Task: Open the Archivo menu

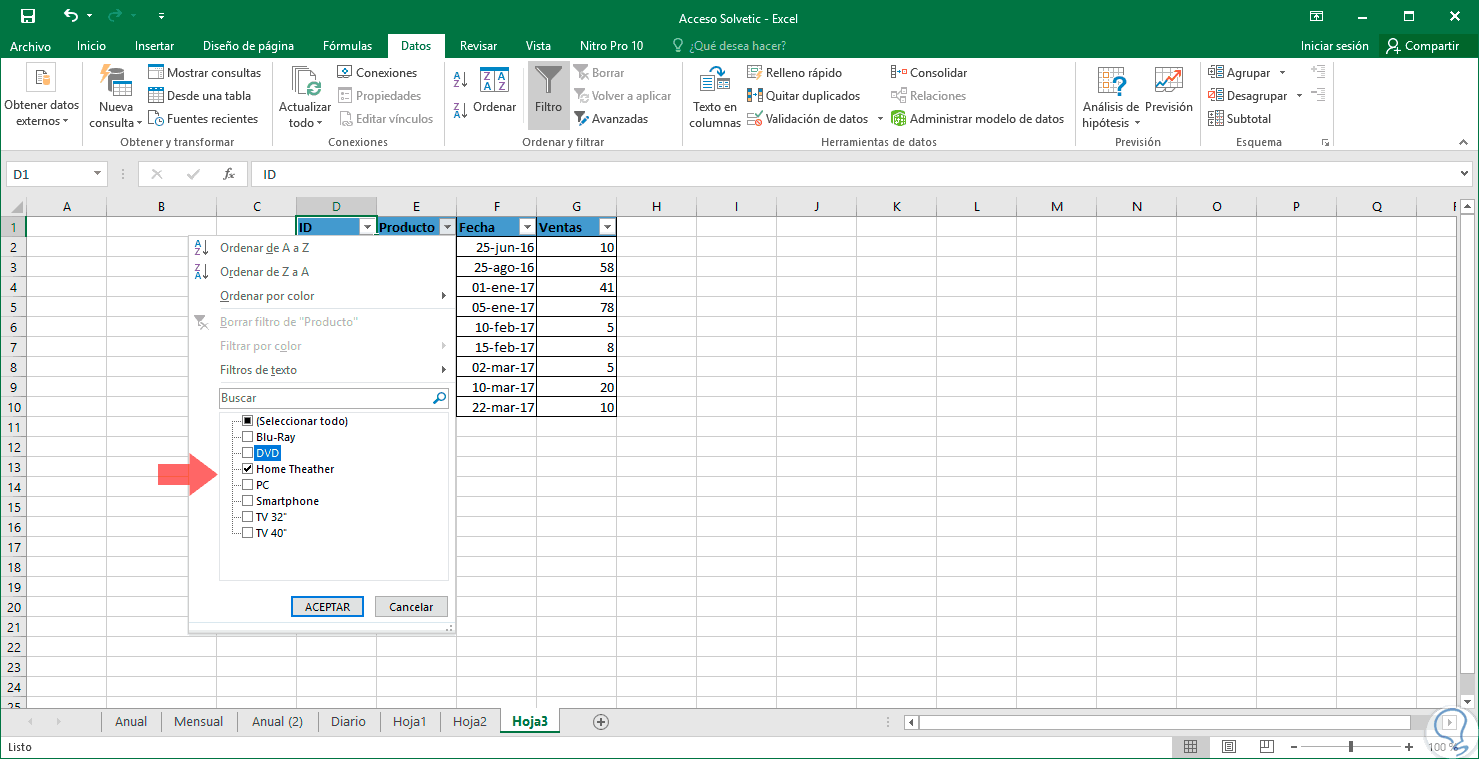Action: click(31, 46)
